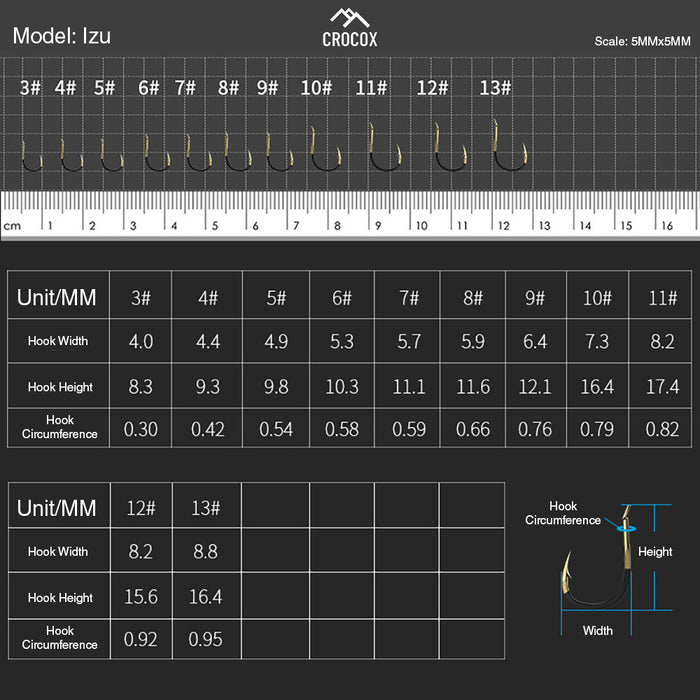Select the Unit/MM header in the upper table

pyautogui.click(x=57, y=297)
